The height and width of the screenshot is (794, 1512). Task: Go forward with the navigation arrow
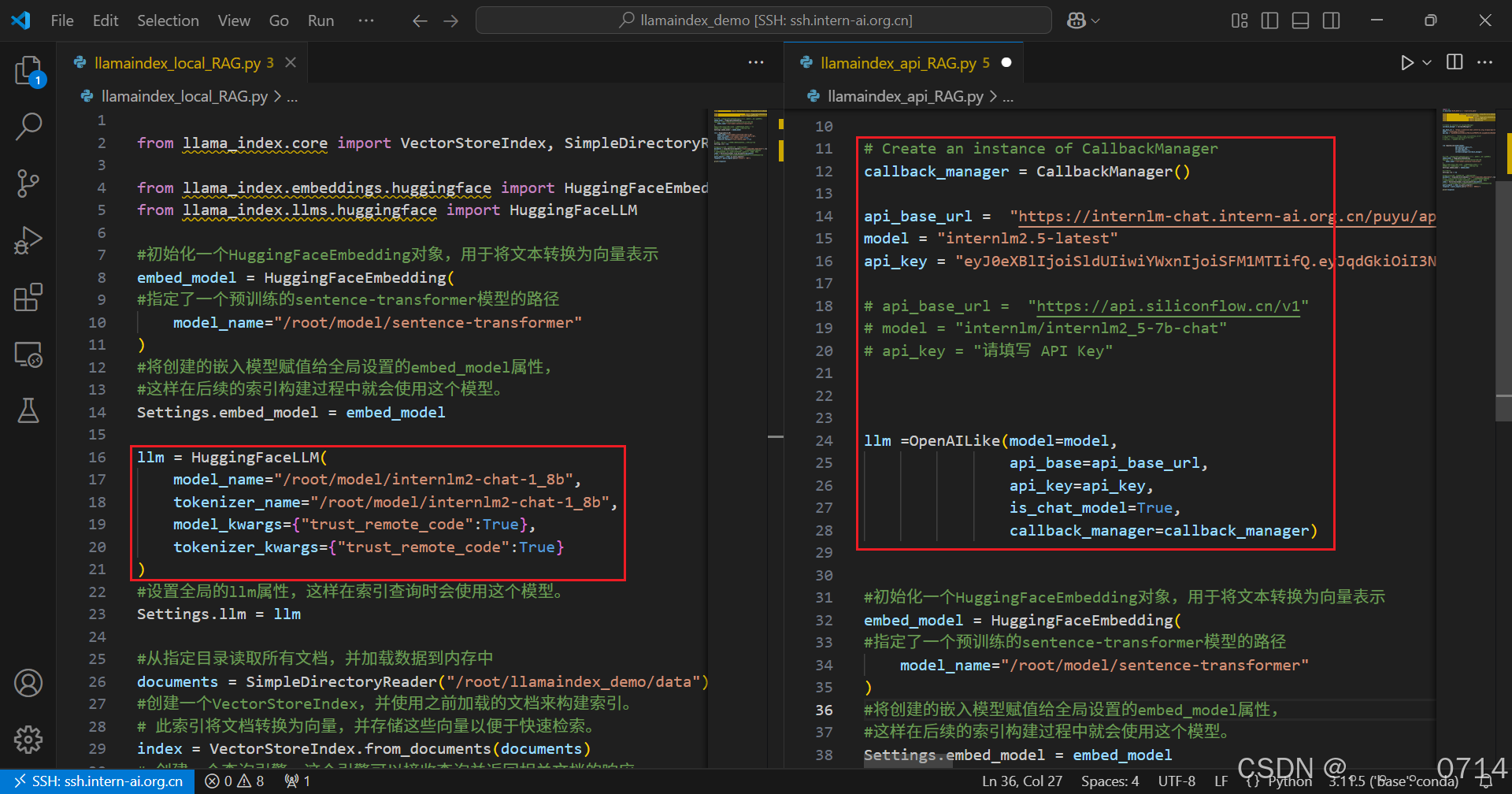pos(451,20)
